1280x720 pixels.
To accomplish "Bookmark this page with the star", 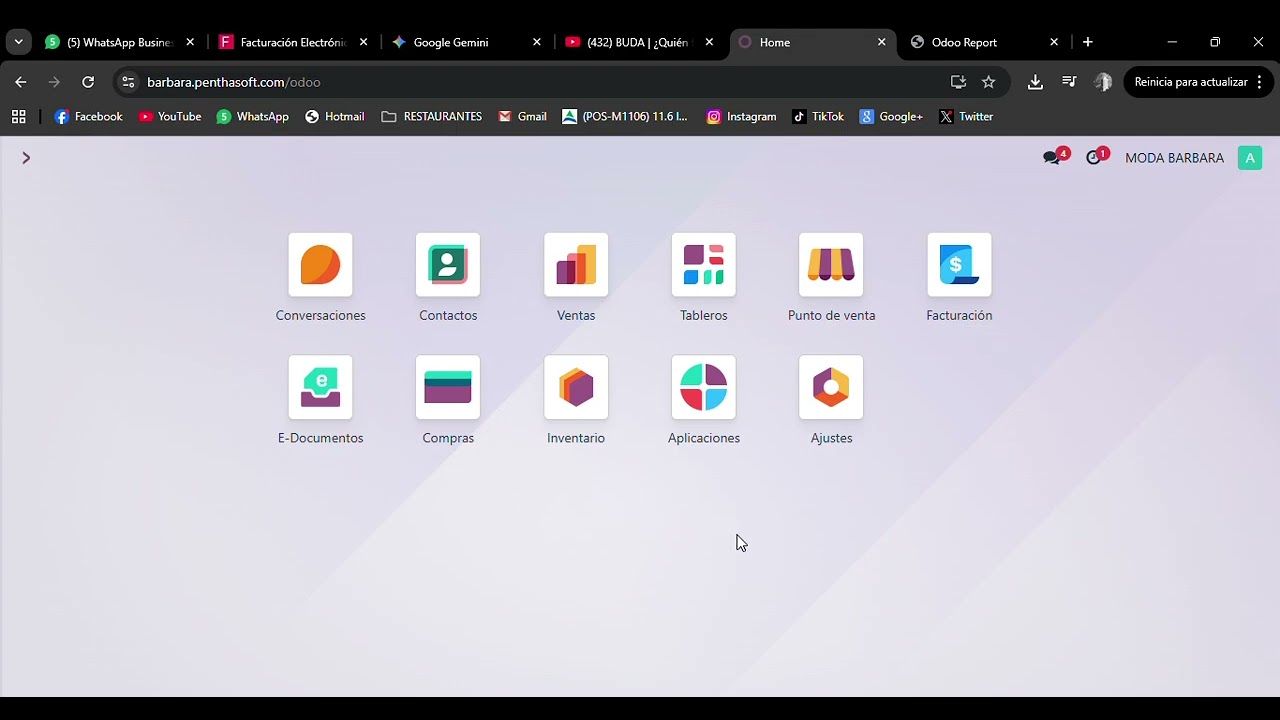I will pyautogui.click(x=989, y=82).
